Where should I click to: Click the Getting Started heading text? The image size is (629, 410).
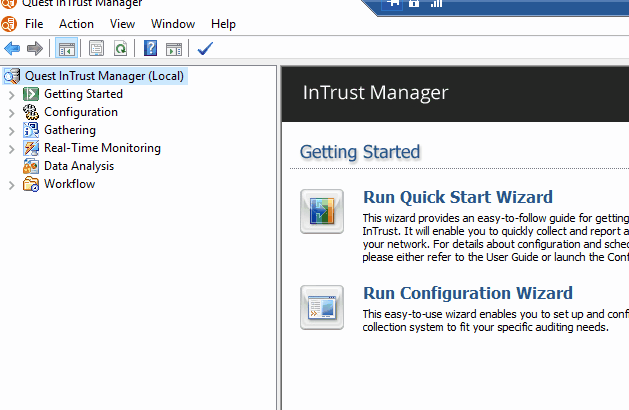pyautogui.click(x=360, y=152)
